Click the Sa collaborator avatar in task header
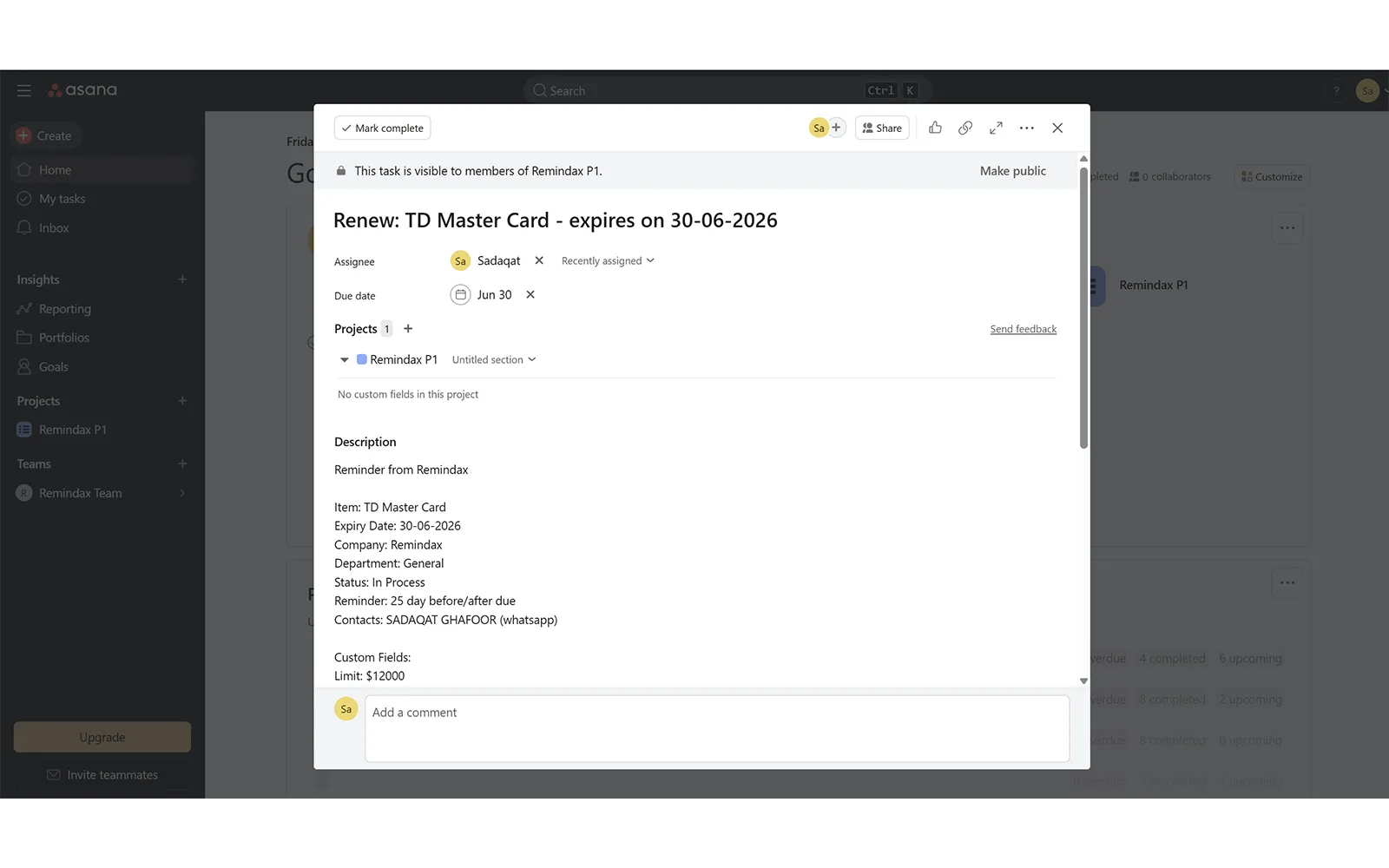 (818, 128)
